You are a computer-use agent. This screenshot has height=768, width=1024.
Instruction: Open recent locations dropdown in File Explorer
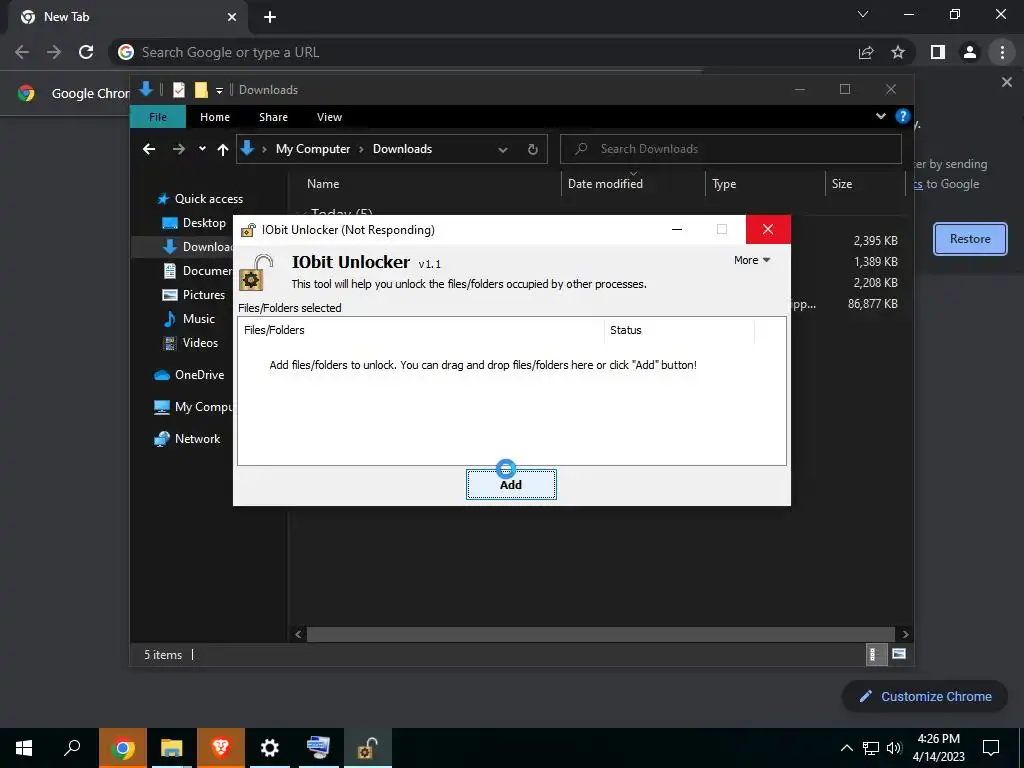point(202,149)
